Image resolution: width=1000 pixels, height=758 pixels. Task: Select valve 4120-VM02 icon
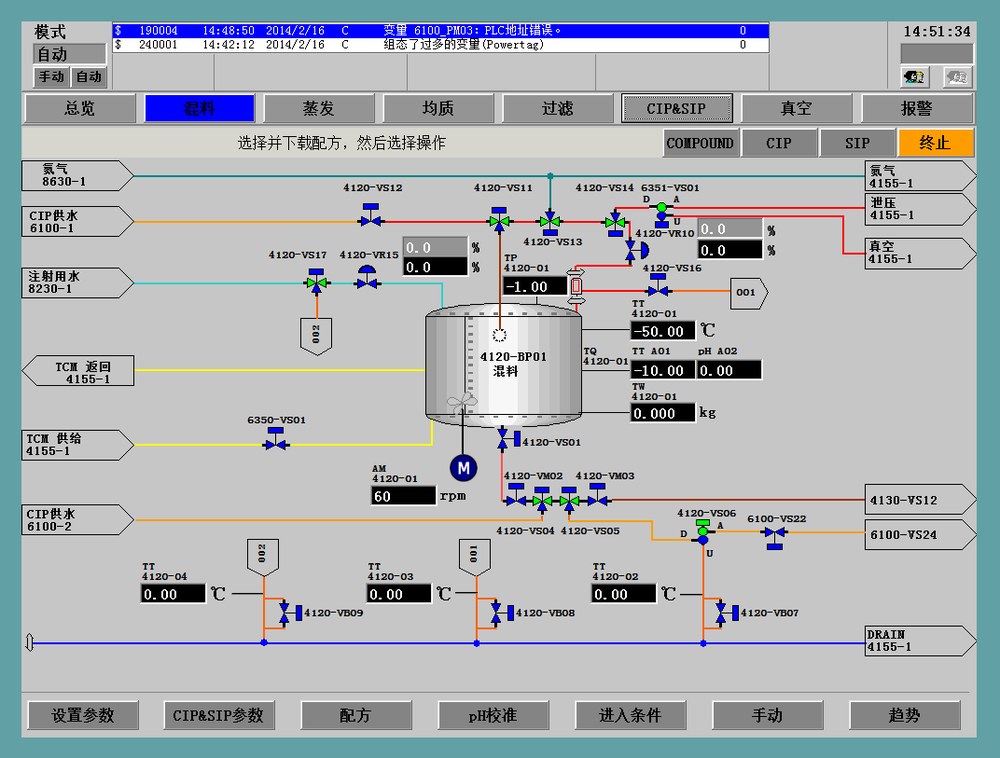(x=516, y=495)
